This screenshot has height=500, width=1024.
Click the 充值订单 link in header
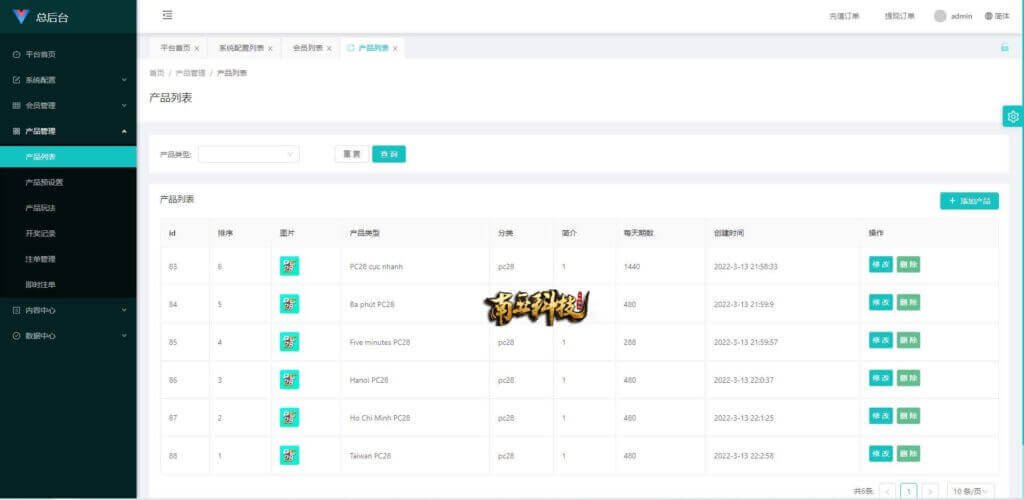(844, 16)
